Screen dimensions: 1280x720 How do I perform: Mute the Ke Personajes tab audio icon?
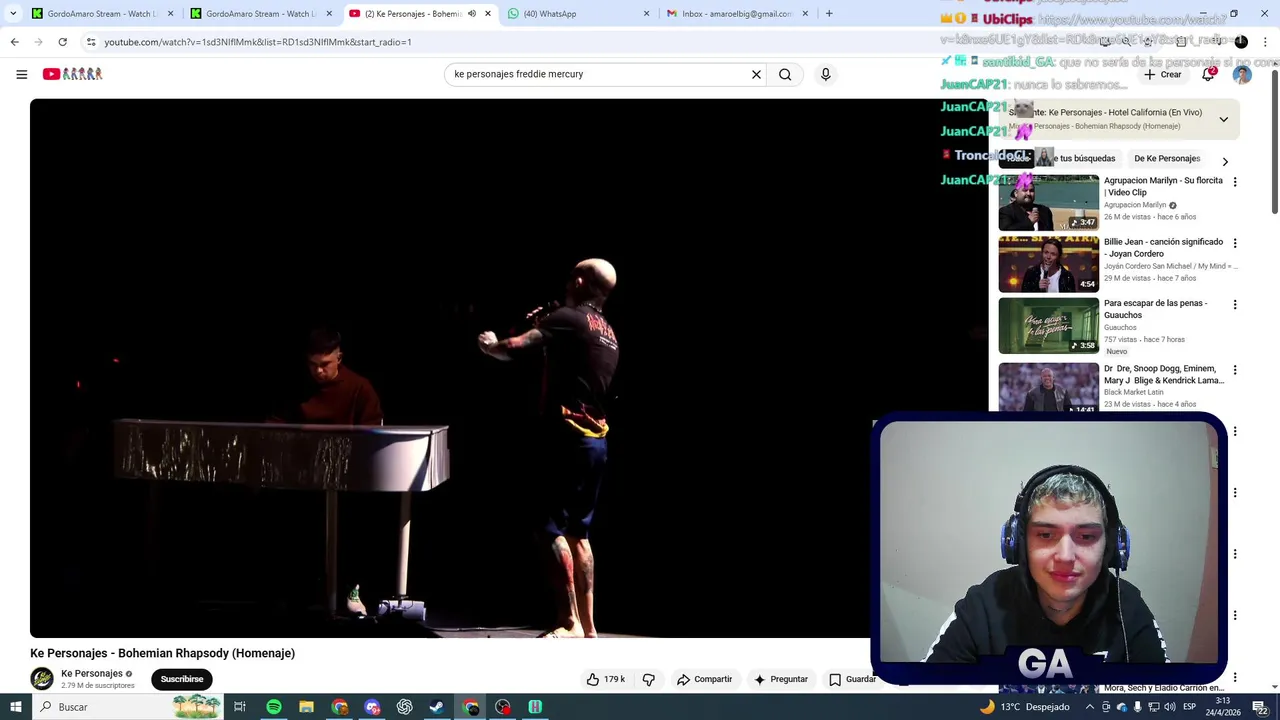[x=472, y=14]
